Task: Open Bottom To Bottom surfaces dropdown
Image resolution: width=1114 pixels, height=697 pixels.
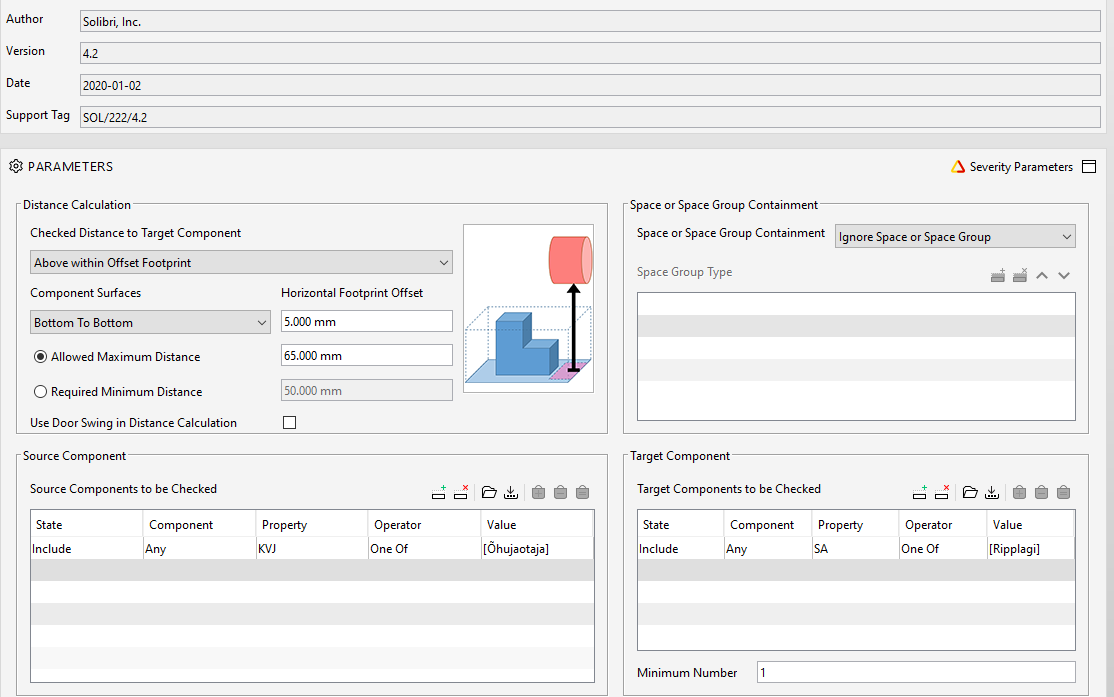Action: [x=150, y=322]
